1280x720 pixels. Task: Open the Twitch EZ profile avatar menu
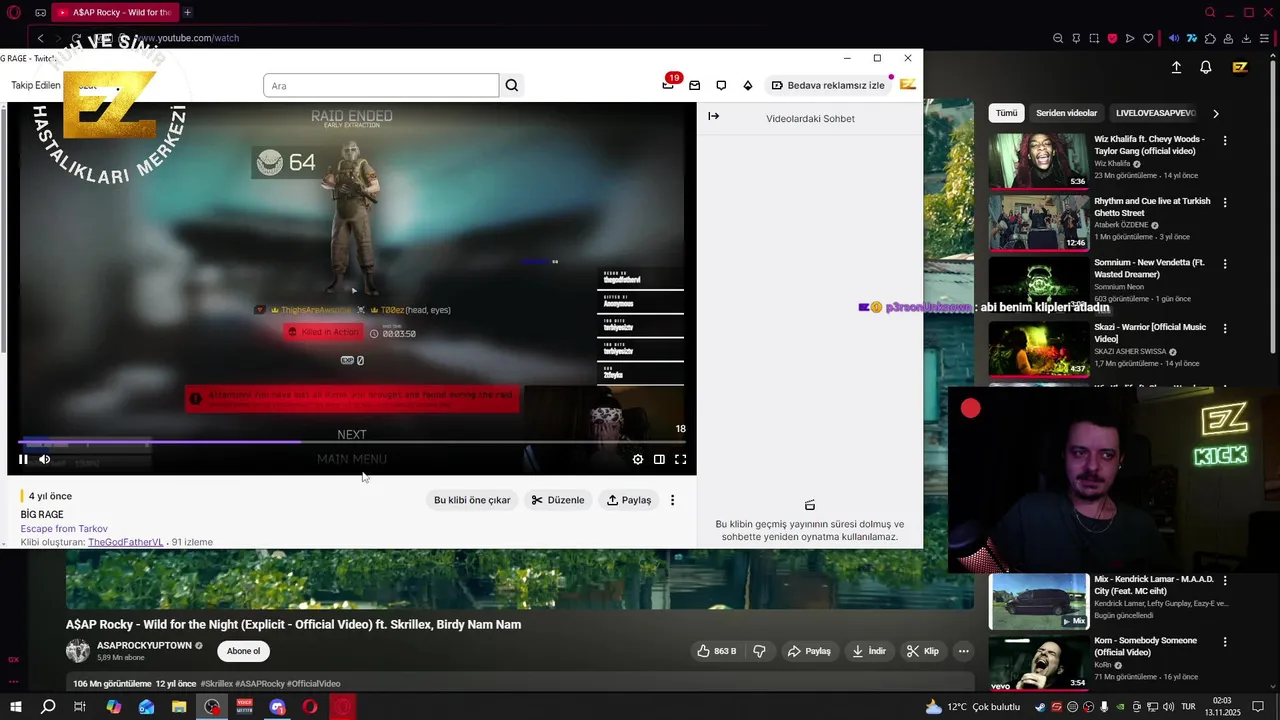pyautogui.click(x=908, y=84)
